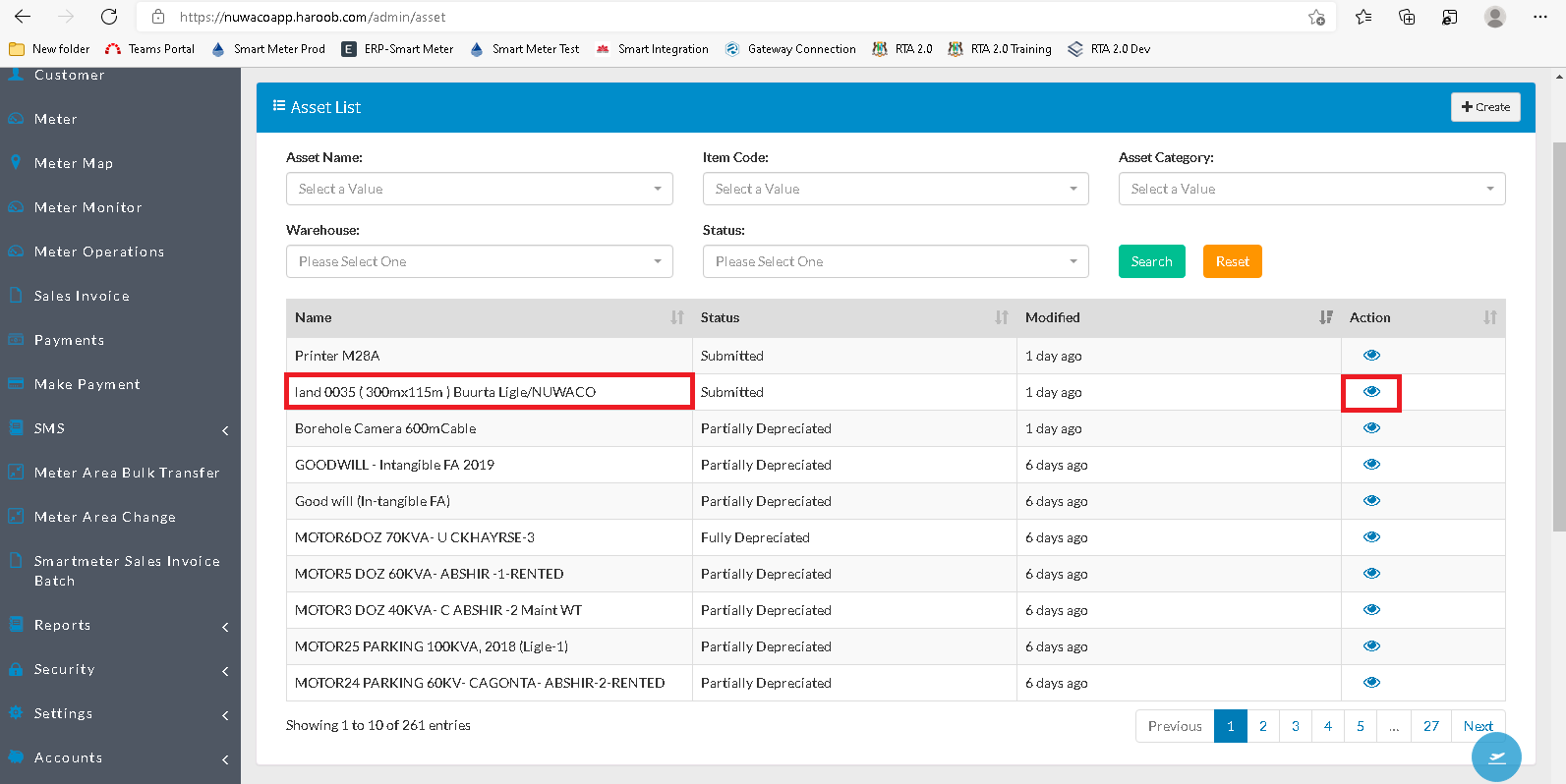Image resolution: width=1566 pixels, height=784 pixels.
Task: Open Meter in the sidebar
Action: point(120,119)
